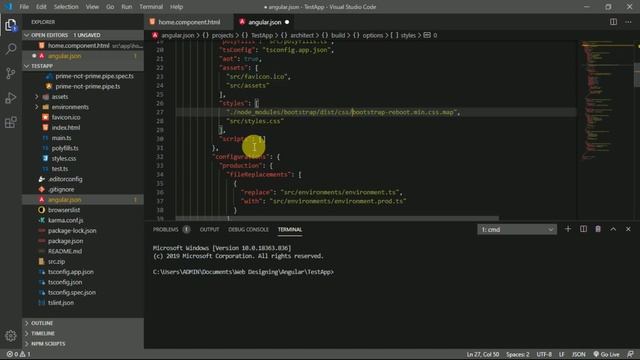Kill terminal with trash icon
Viewport: 640px width, 360px height.
(x=598, y=229)
